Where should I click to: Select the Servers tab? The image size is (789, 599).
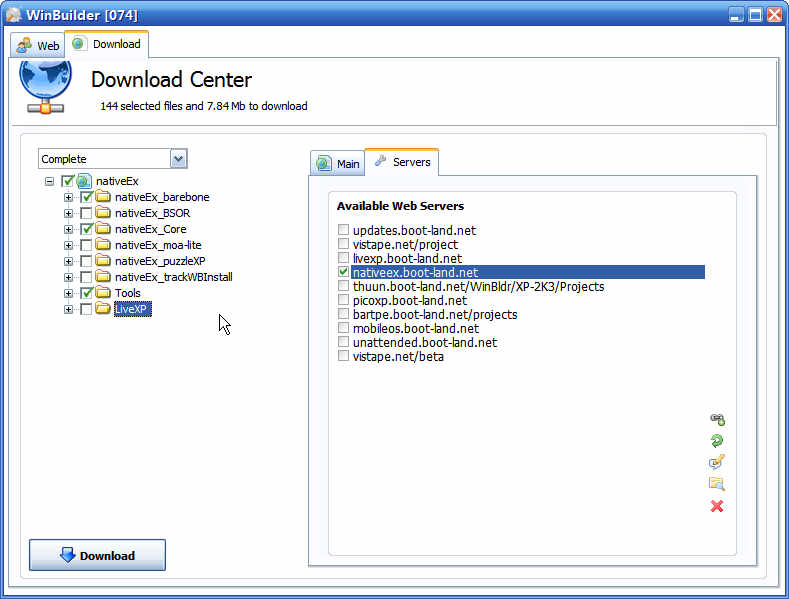pos(402,162)
